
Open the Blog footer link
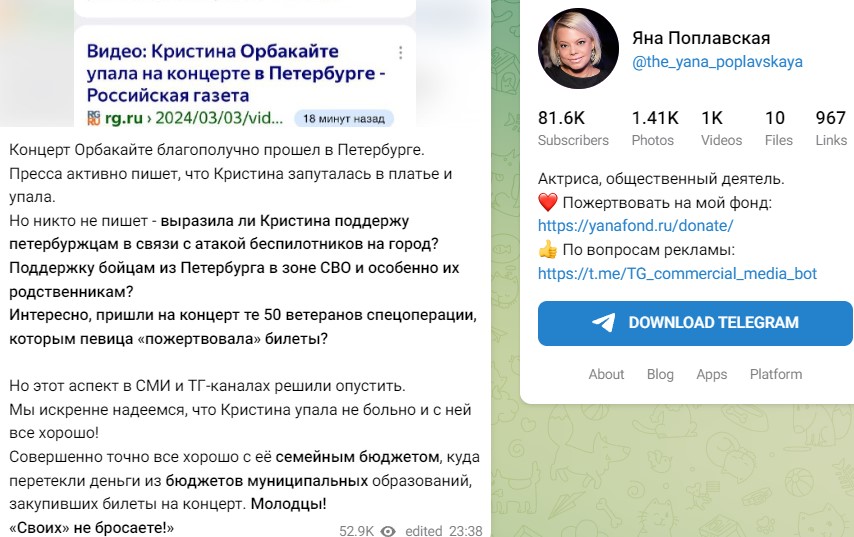click(660, 374)
